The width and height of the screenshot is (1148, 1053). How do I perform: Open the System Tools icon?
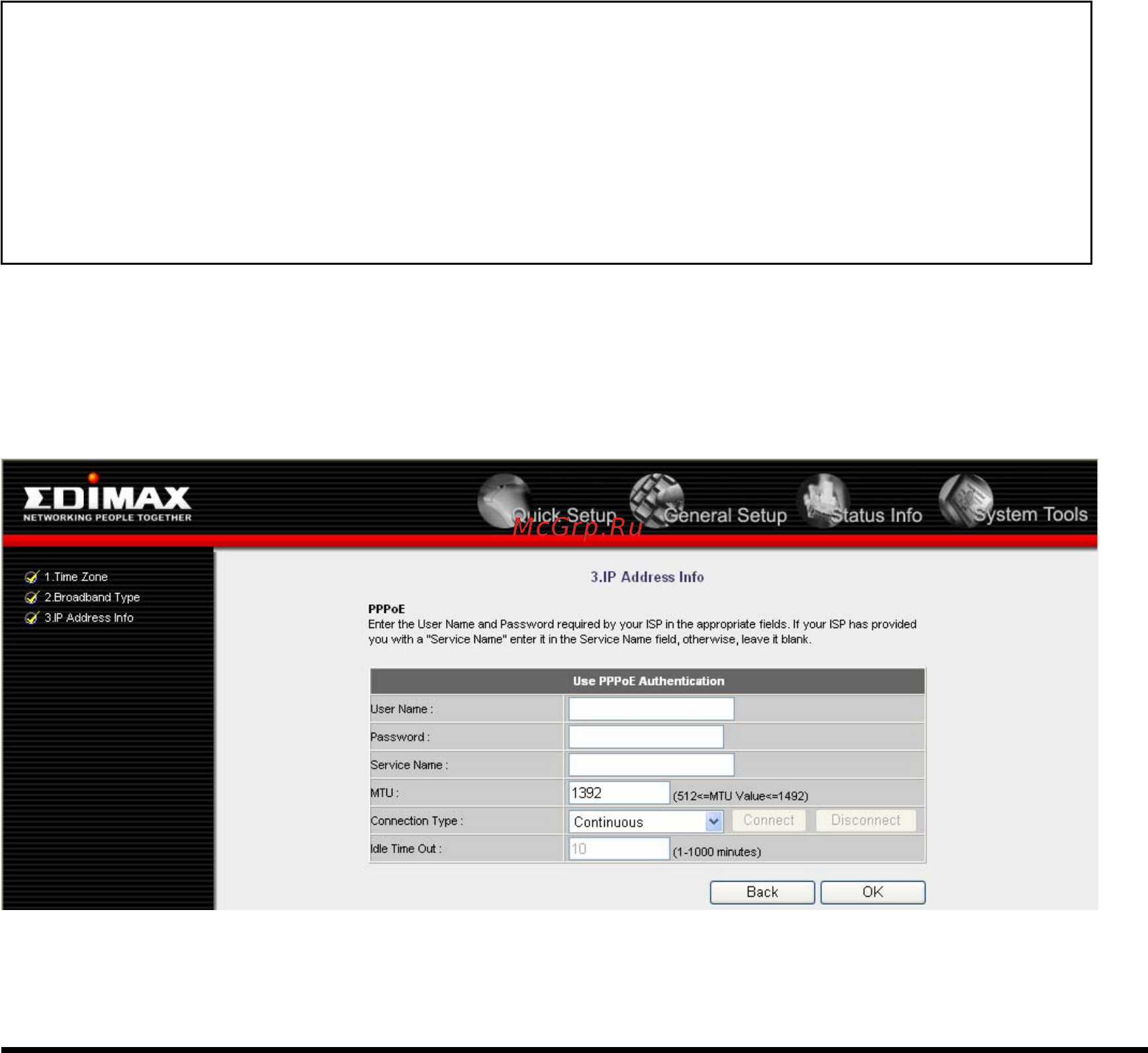pos(966,500)
